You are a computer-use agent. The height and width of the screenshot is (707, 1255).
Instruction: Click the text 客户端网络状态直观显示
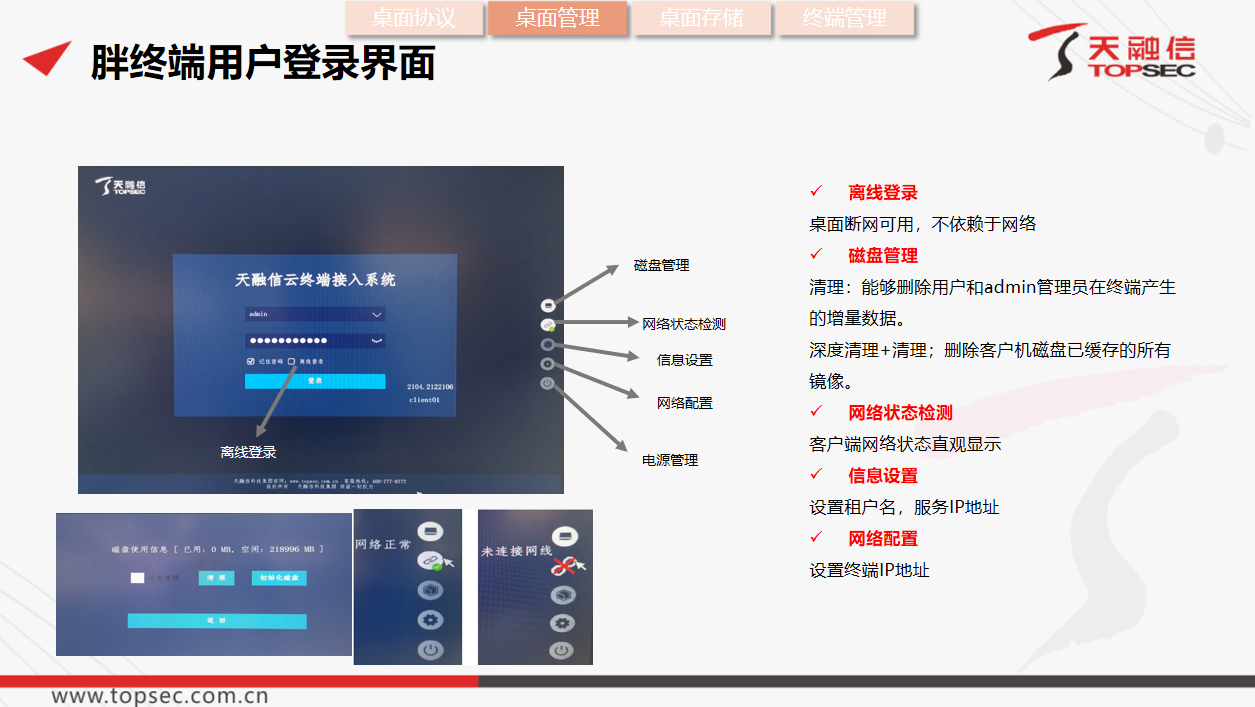tap(905, 444)
